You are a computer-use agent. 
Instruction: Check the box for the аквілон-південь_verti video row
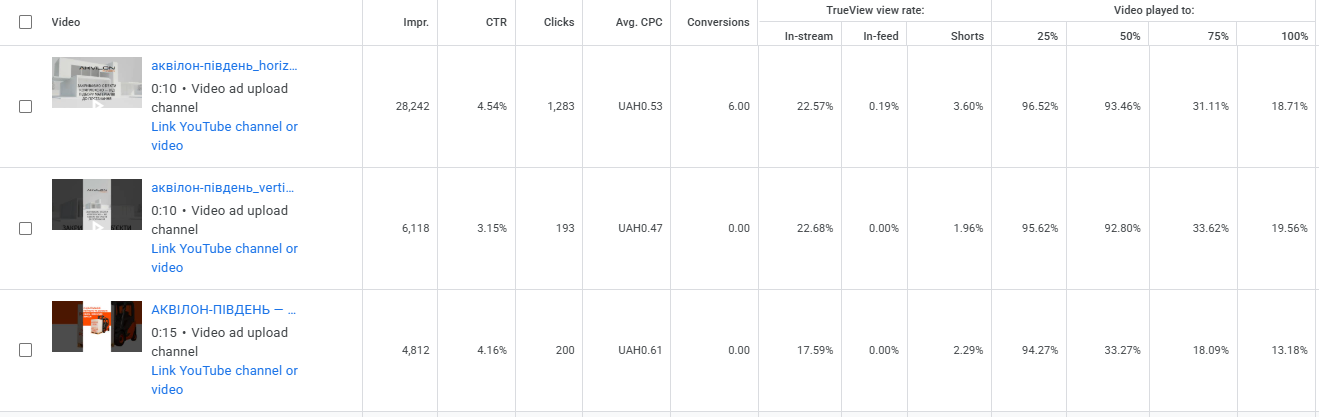coord(25,228)
